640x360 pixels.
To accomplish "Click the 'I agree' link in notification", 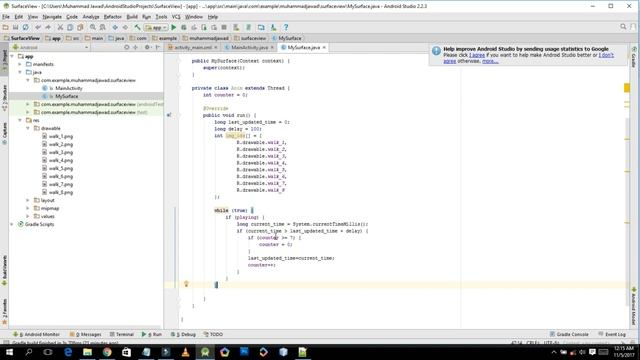I will coord(477,55).
